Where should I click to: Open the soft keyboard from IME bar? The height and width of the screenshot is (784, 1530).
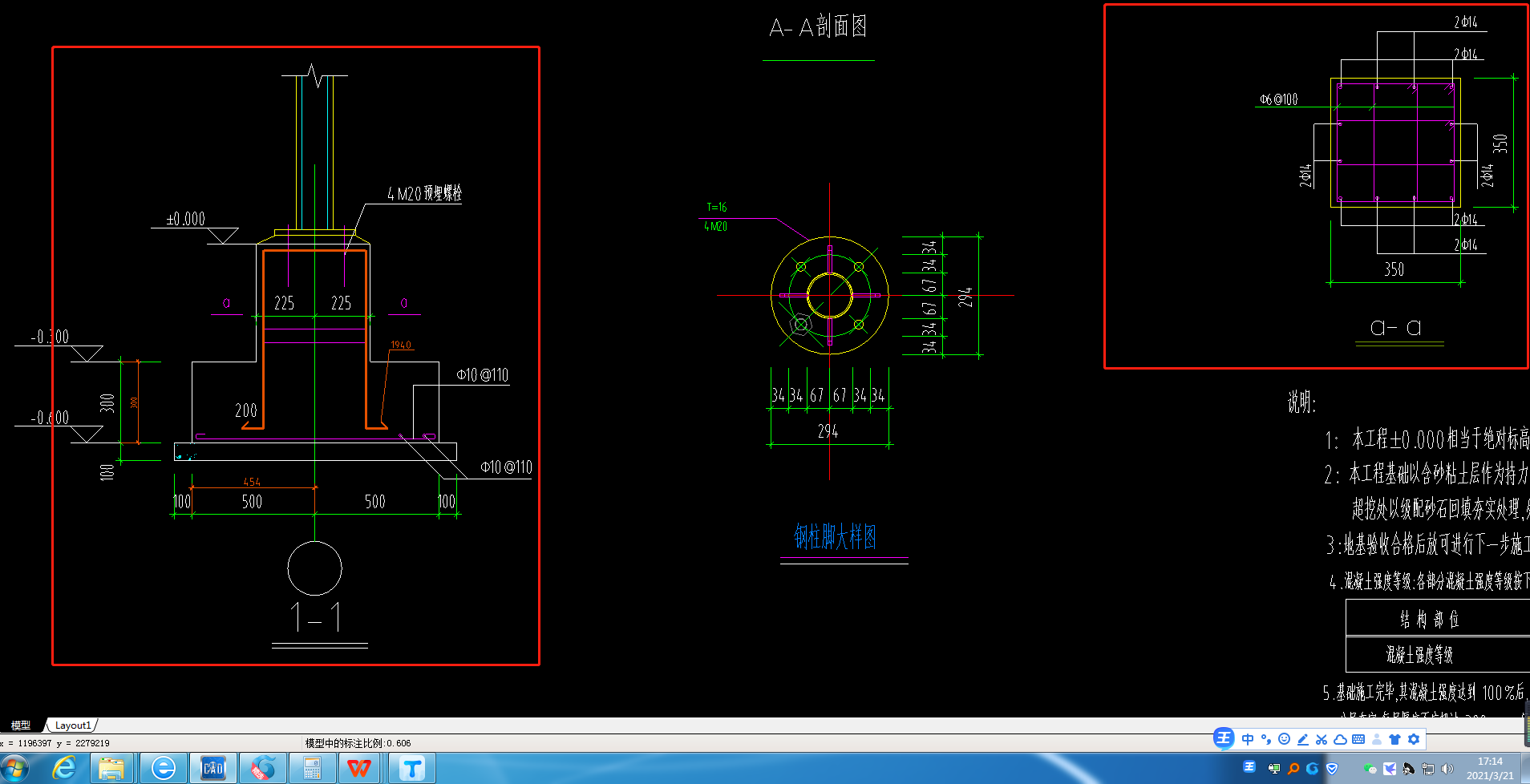pos(1358,739)
